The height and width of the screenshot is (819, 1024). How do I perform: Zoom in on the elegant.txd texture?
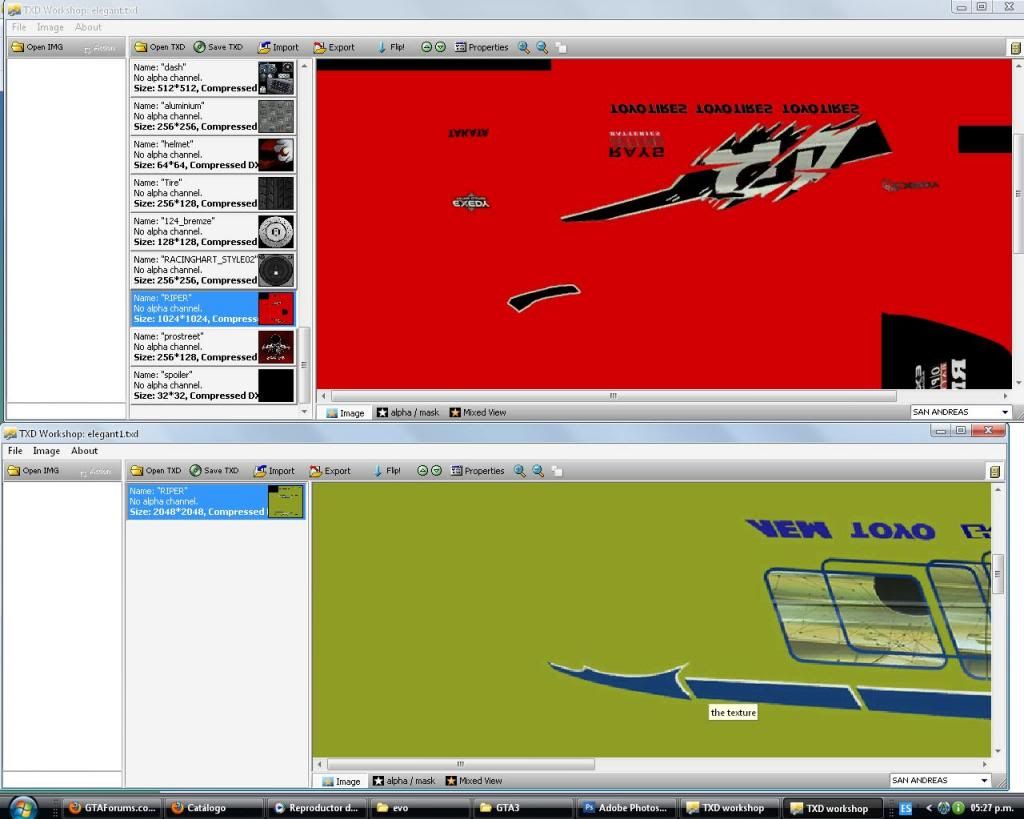coord(523,47)
